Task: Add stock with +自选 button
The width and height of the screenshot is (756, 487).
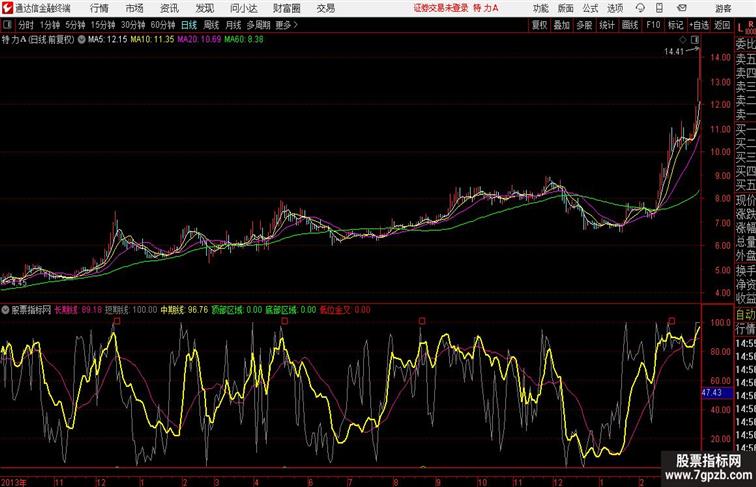Action: click(x=699, y=25)
